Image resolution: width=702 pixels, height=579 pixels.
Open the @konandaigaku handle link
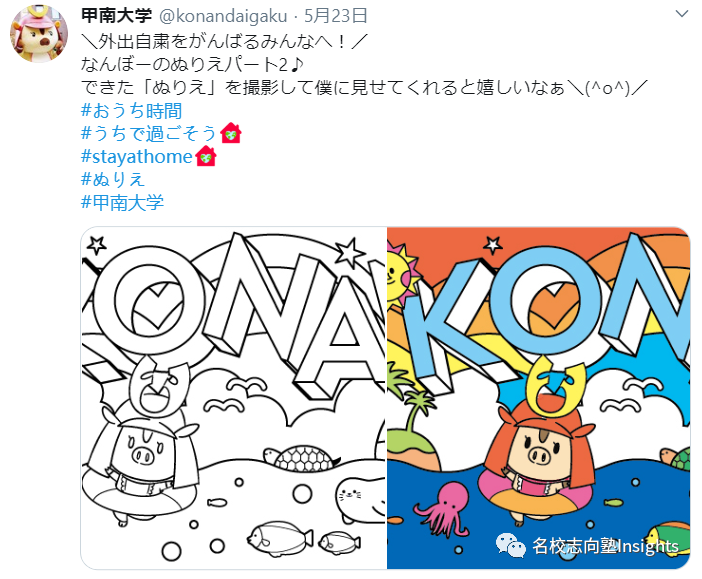click(223, 16)
